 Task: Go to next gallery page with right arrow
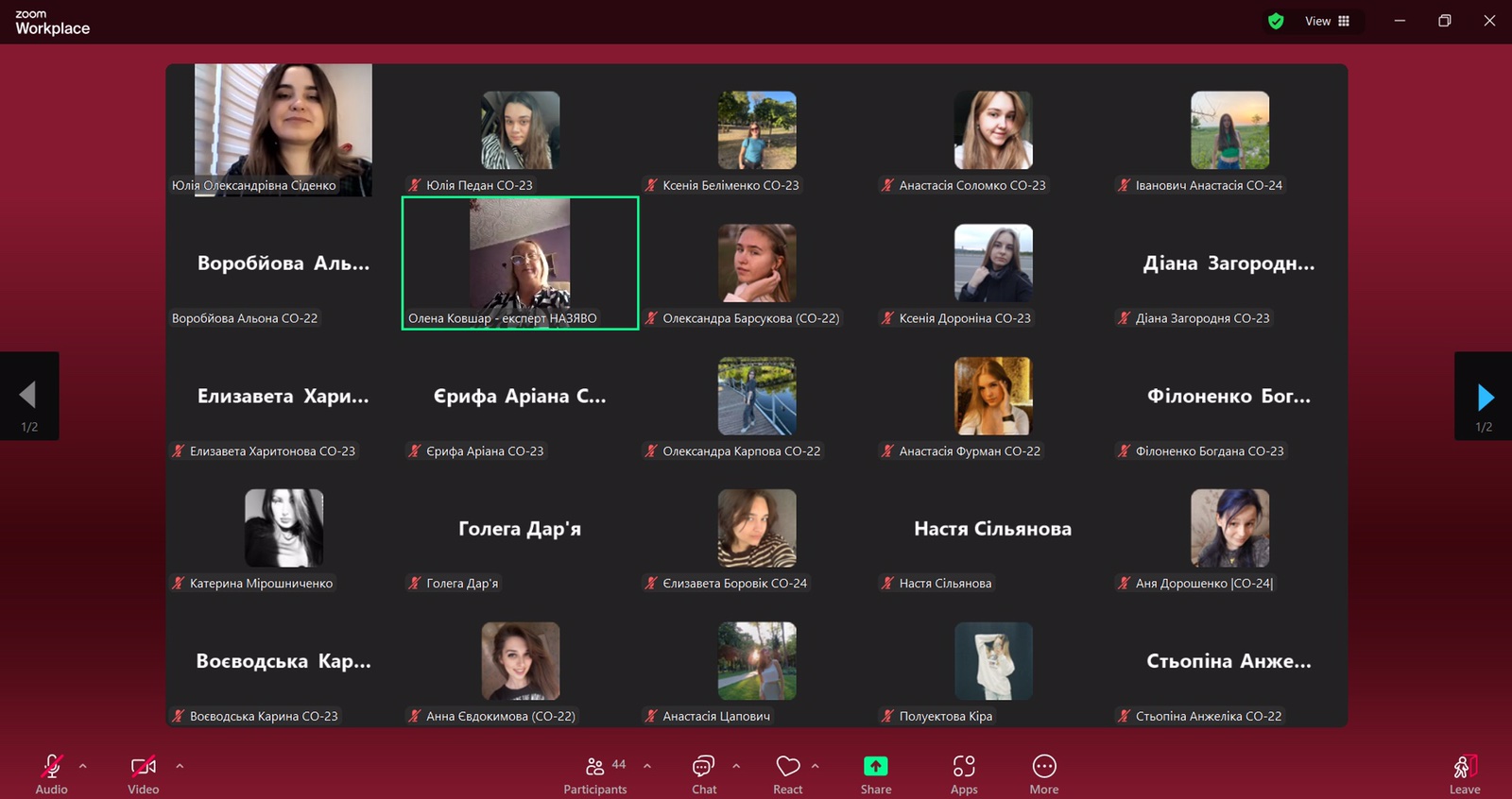tap(1484, 396)
